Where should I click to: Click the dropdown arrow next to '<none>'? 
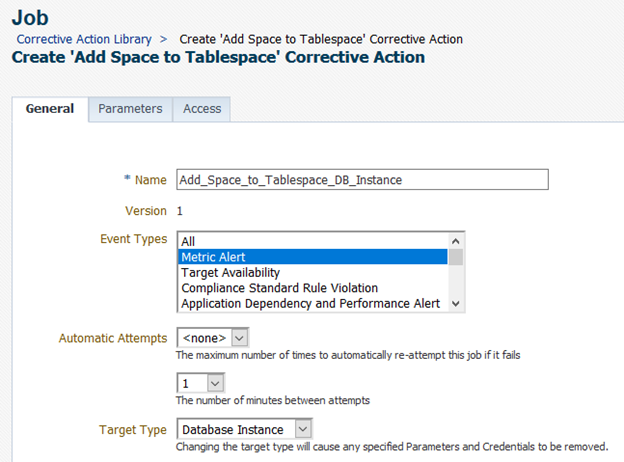pyautogui.click(x=238, y=338)
